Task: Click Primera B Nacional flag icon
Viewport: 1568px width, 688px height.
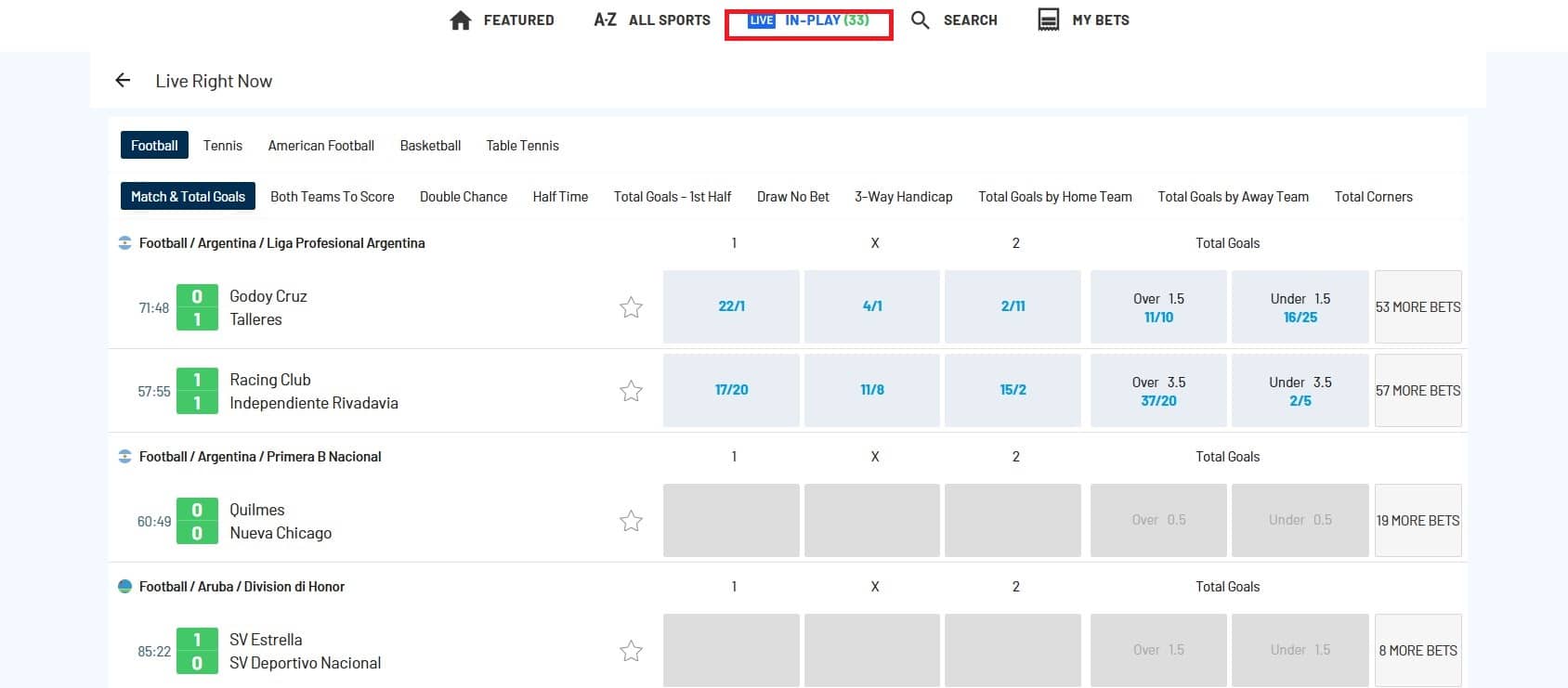Action: coord(125,457)
